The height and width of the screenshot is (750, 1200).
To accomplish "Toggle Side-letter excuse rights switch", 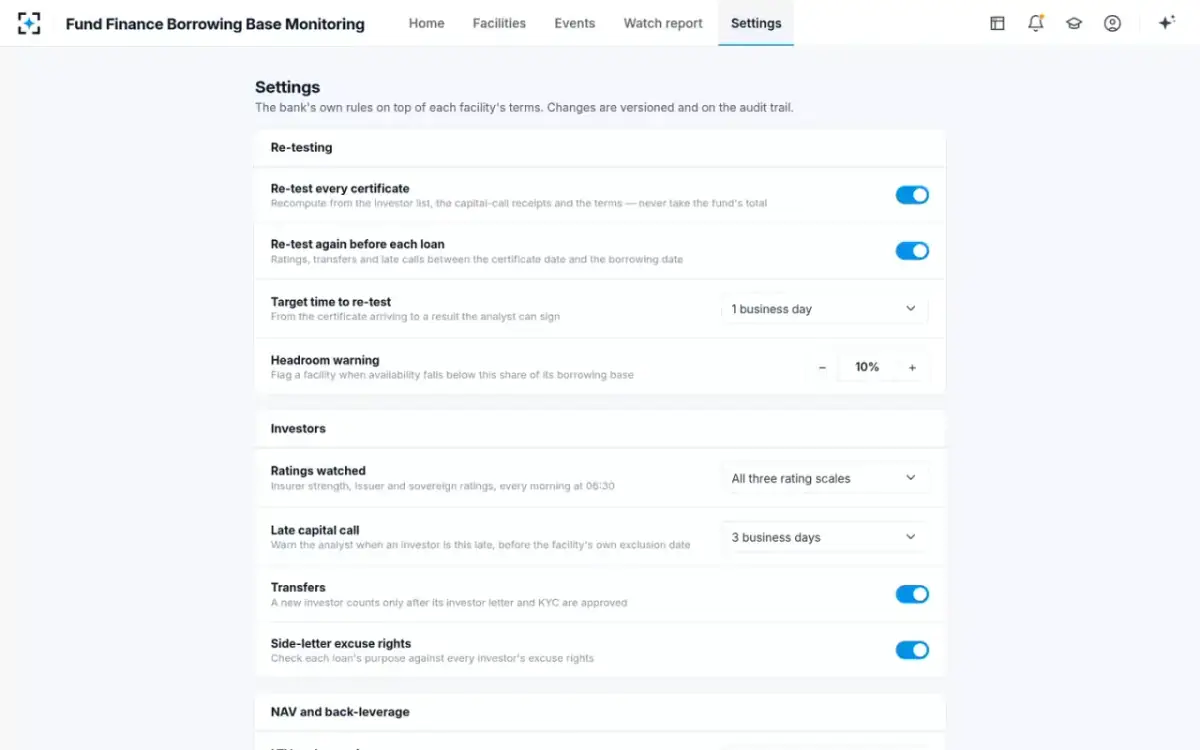I will 912,650.
